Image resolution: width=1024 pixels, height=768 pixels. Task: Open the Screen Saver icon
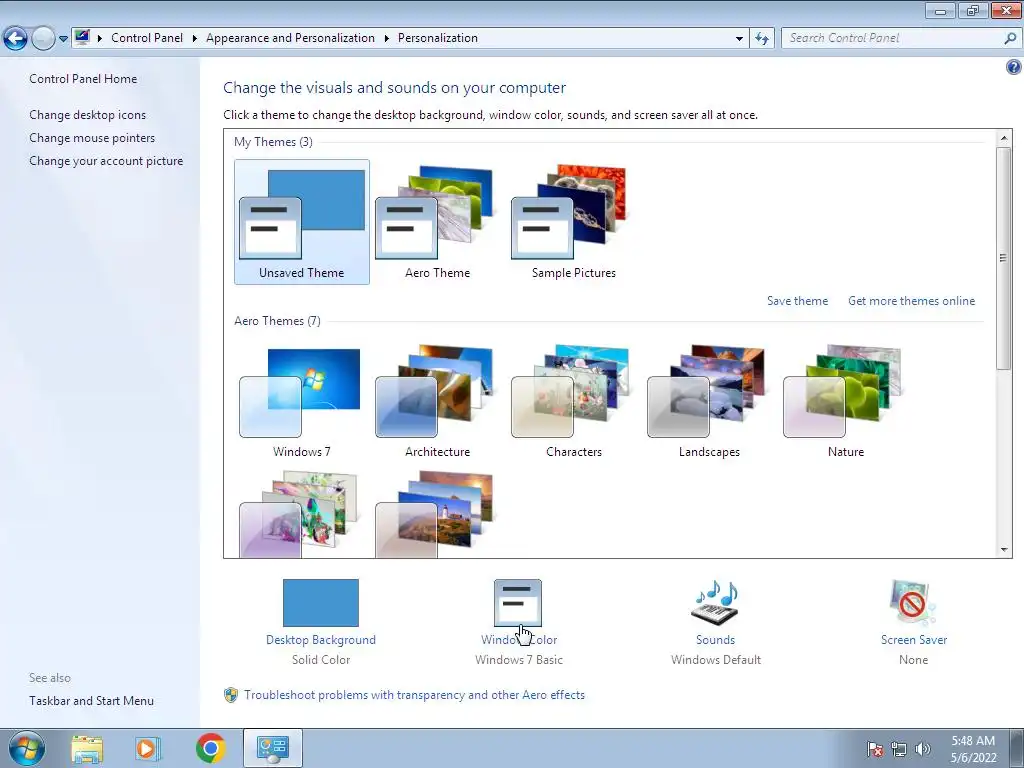(913, 602)
